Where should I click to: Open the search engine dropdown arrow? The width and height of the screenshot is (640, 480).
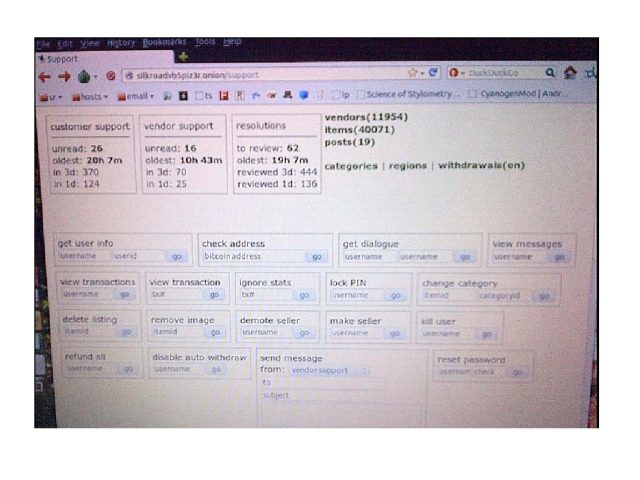(463, 73)
